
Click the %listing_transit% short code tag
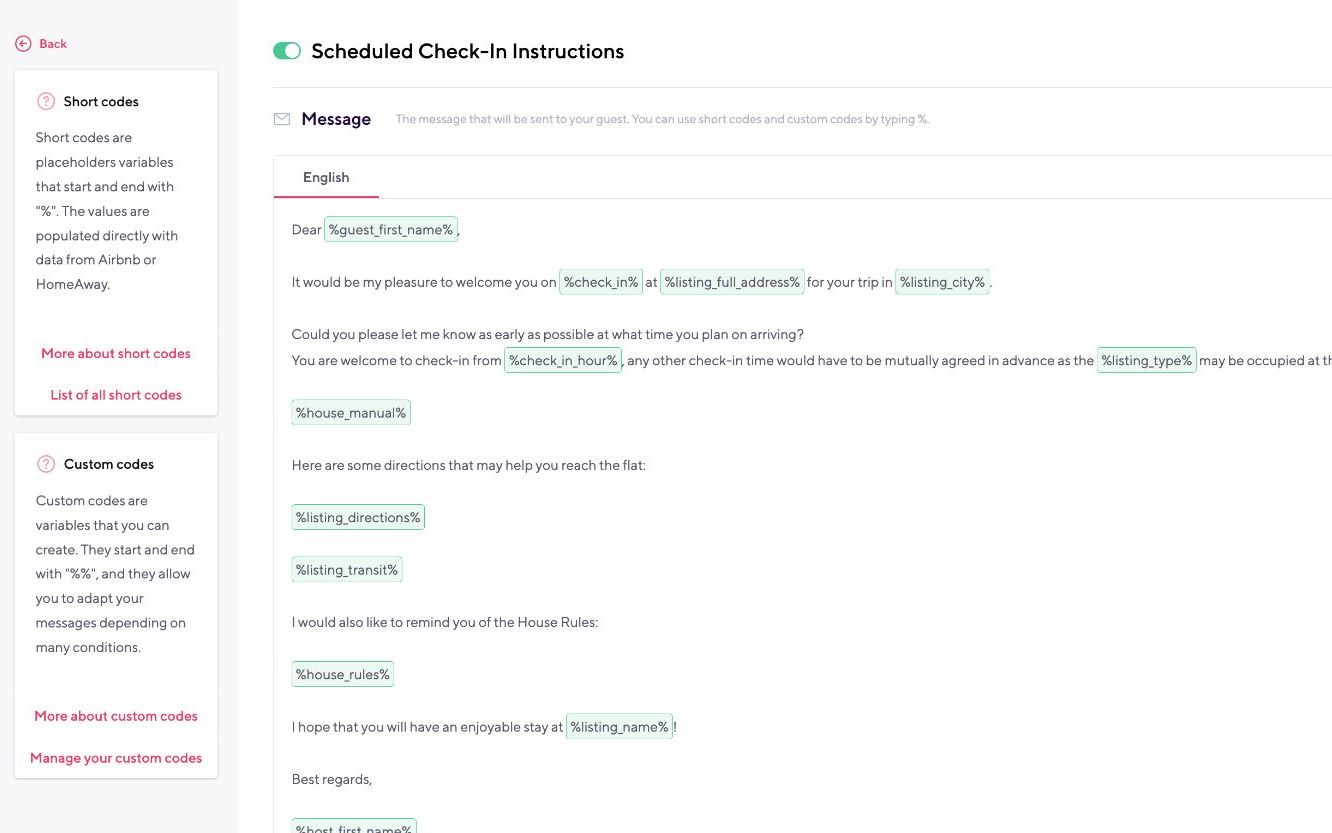pos(347,570)
